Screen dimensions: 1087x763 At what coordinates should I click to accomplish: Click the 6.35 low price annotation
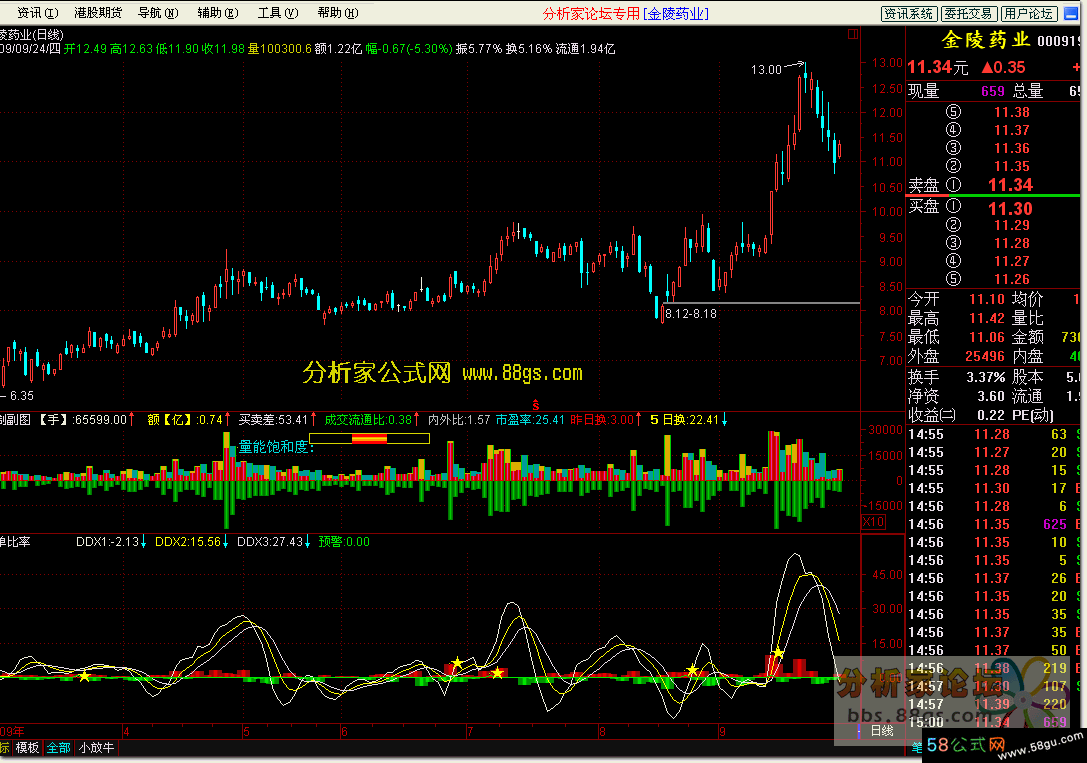21,396
